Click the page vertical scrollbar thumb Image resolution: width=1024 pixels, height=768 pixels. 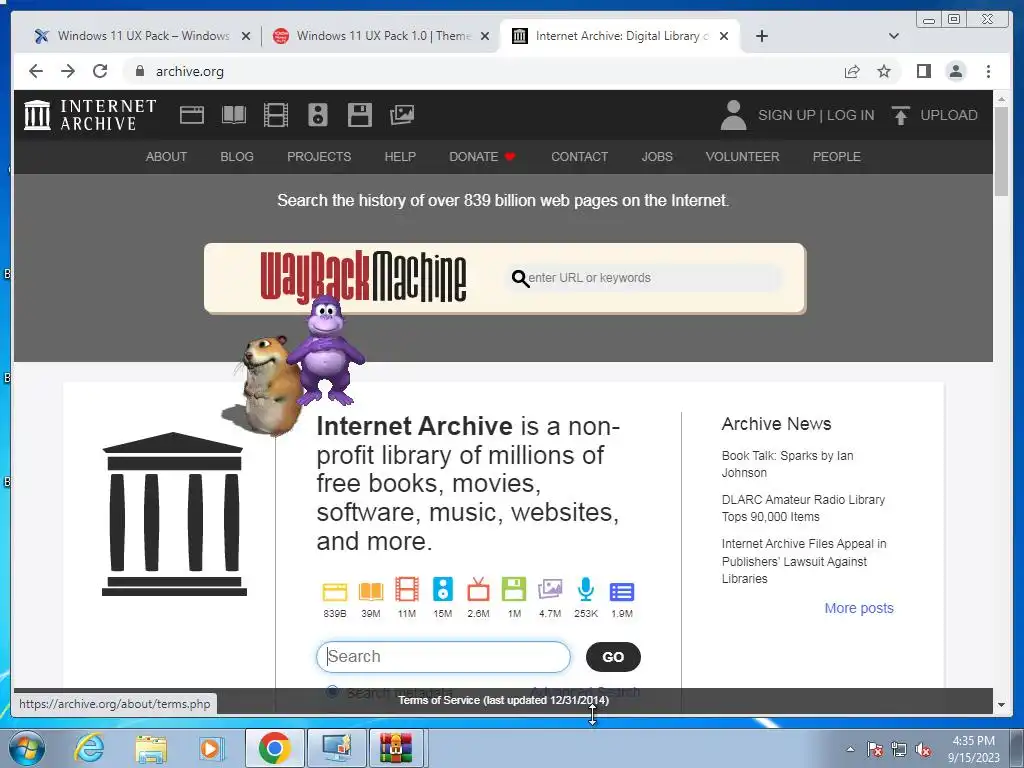pos(1001,150)
